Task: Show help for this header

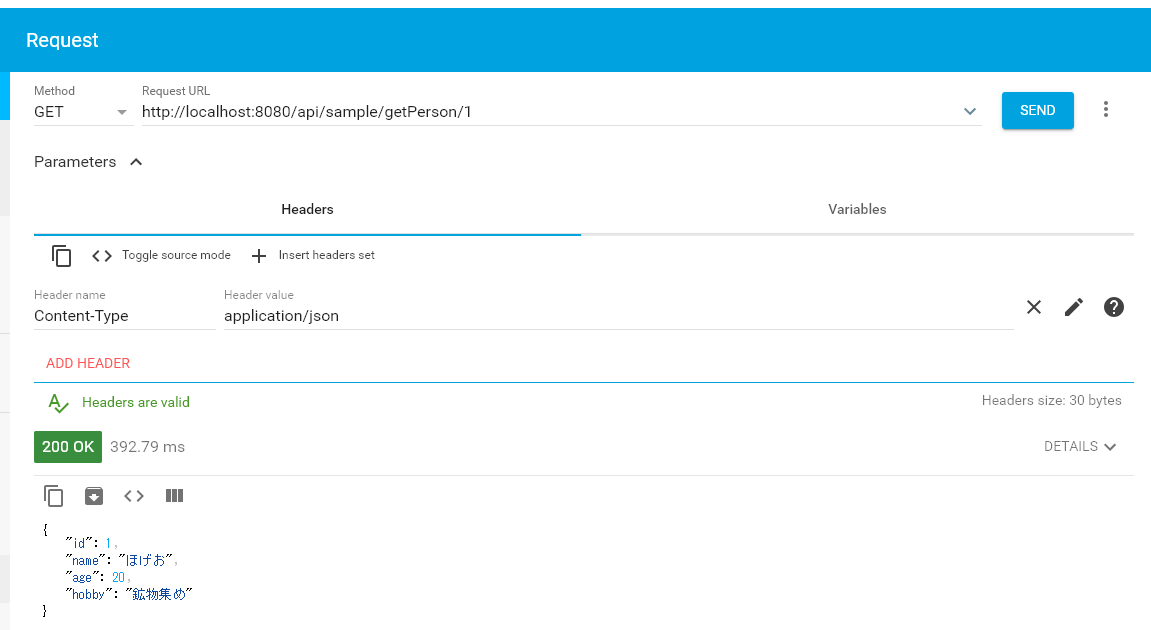Action: [1114, 307]
